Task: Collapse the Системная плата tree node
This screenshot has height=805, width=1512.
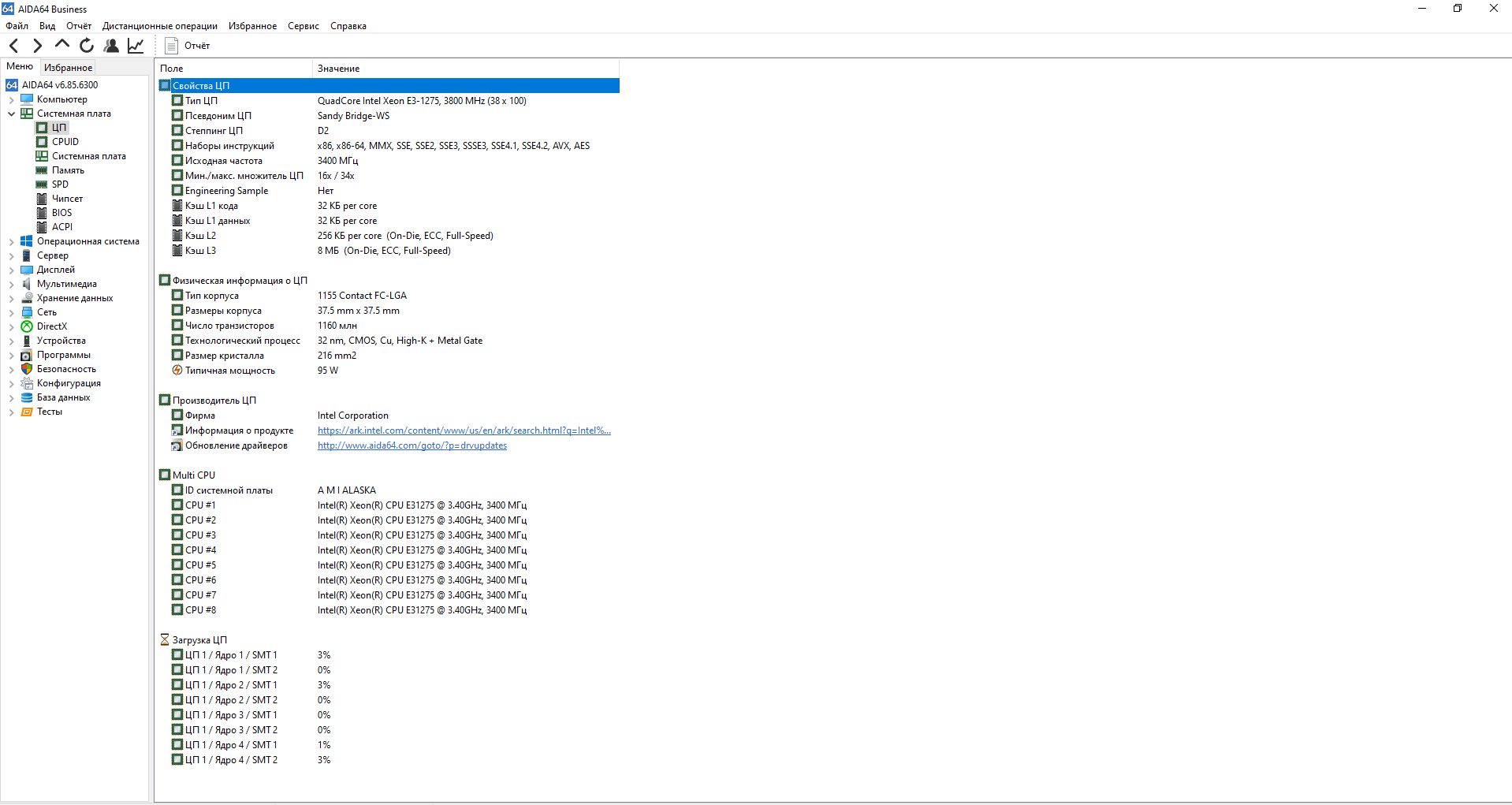Action: tap(11, 114)
